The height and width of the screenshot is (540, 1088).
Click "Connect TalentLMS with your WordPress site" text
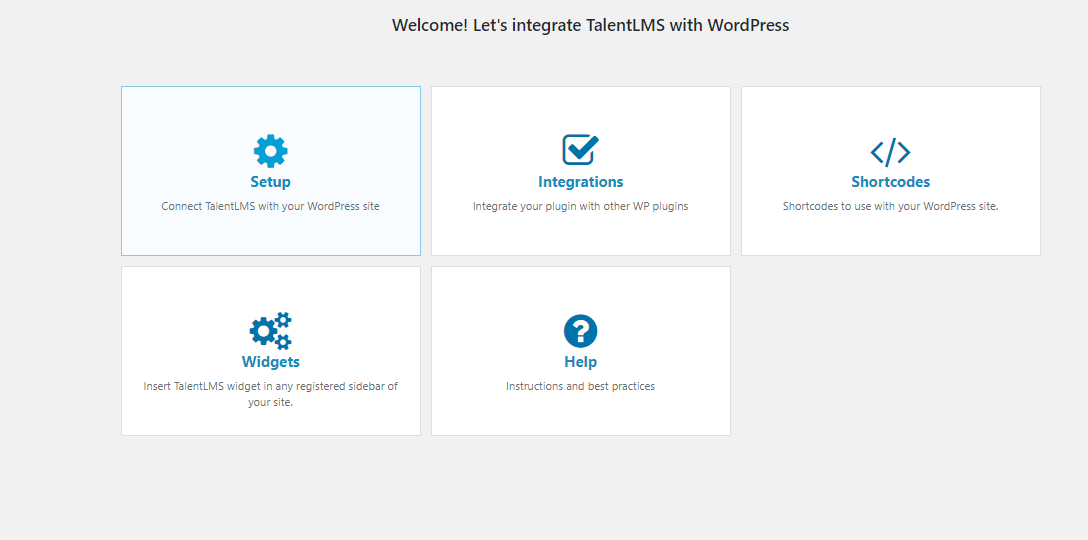point(270,207)
